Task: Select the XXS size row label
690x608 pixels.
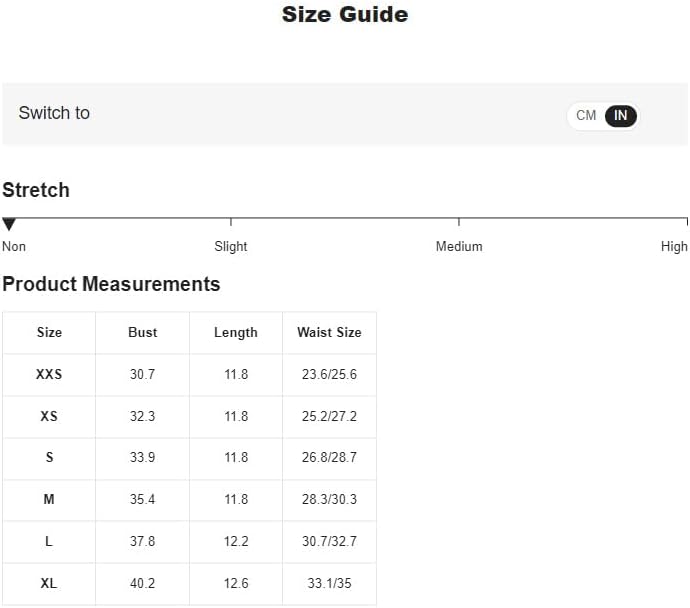Action: [49, 374]
